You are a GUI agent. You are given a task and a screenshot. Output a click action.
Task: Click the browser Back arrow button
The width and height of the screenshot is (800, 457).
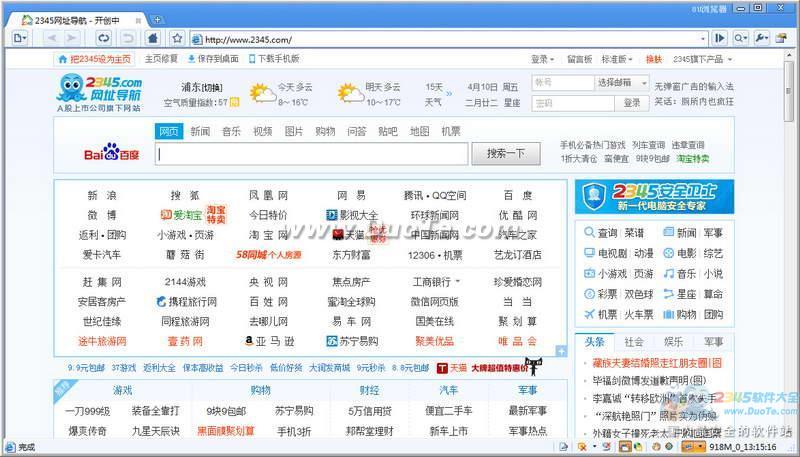[53, 38]
